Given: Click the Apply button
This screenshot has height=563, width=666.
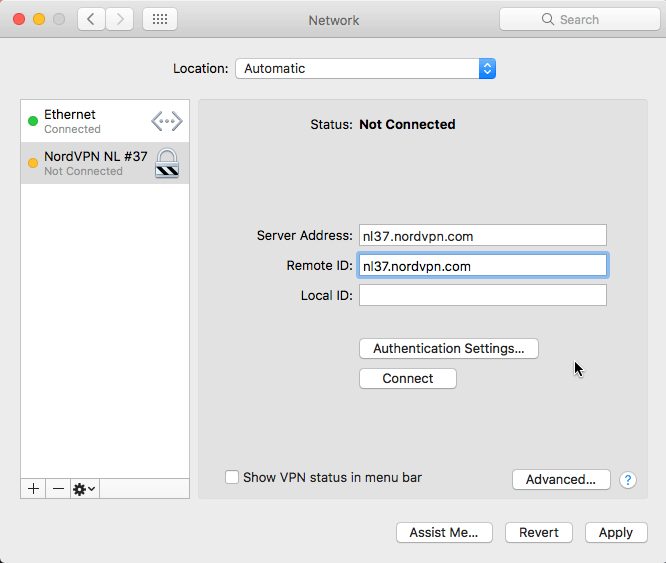Looking at the screenshot, I should 616,533.
